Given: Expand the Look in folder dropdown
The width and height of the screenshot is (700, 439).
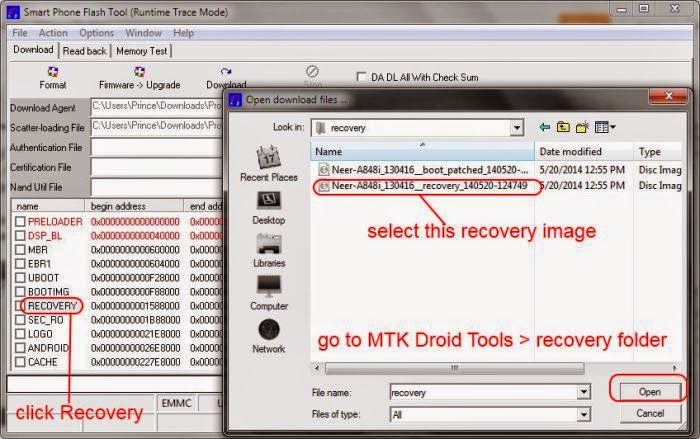Looking at the screenshot, I should [x=517, y=128].
